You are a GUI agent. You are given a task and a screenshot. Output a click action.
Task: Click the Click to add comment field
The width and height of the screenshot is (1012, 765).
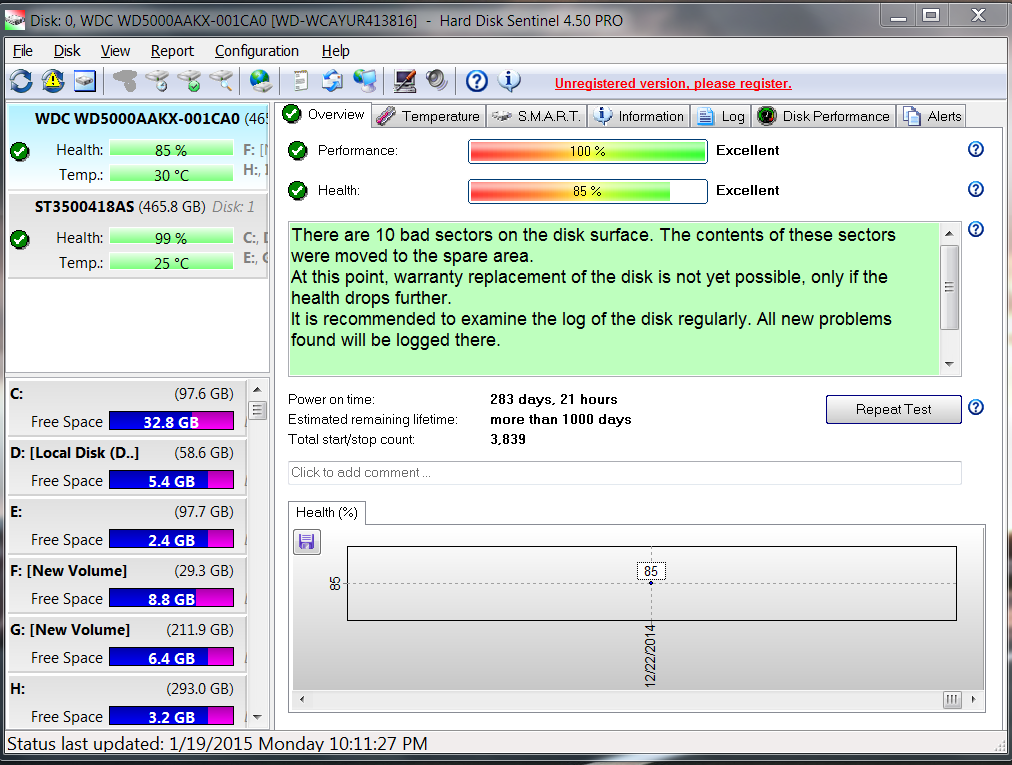624,473
